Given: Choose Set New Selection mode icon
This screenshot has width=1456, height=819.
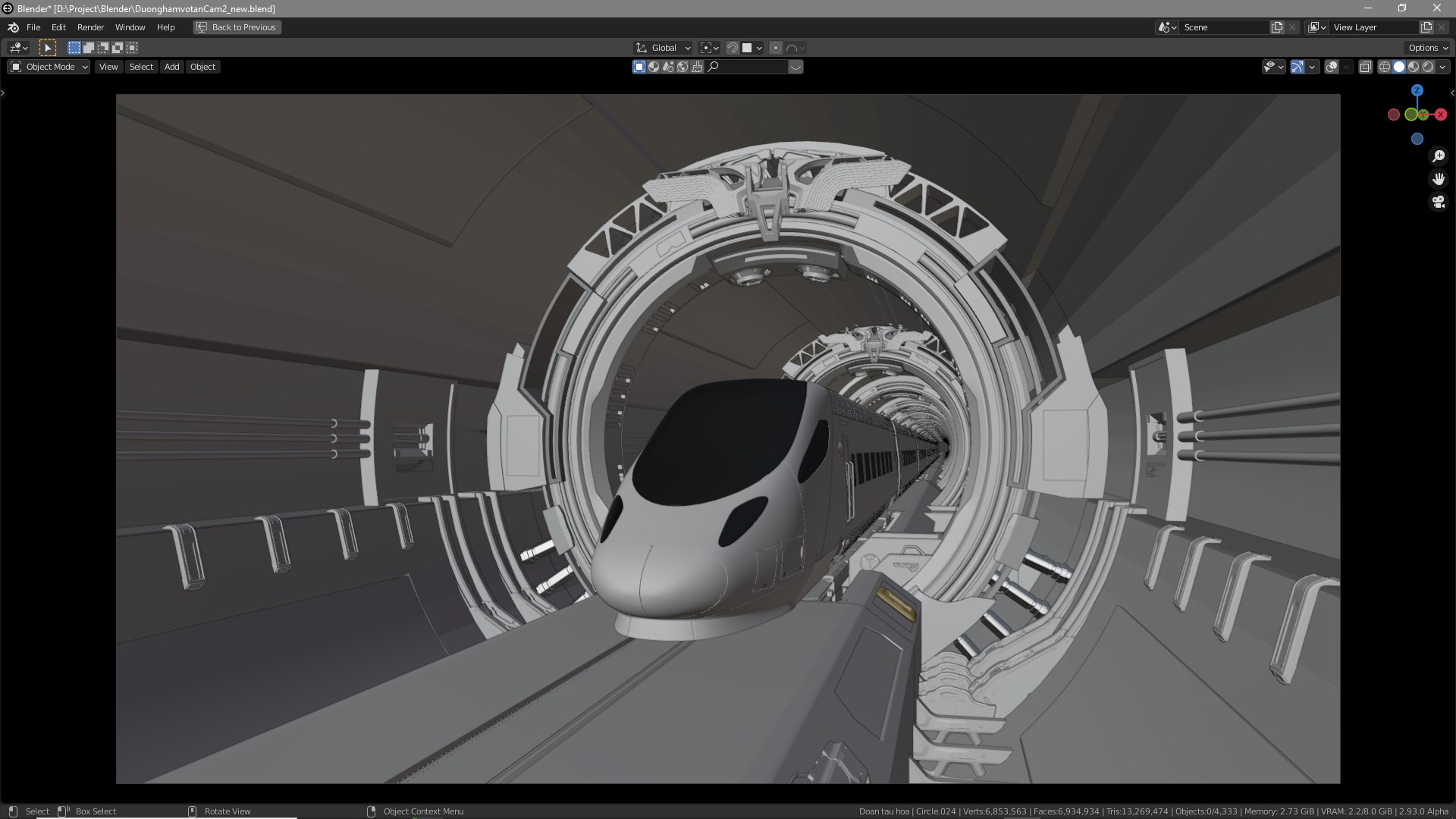Looking at the screenshot, I should [74, 48].
